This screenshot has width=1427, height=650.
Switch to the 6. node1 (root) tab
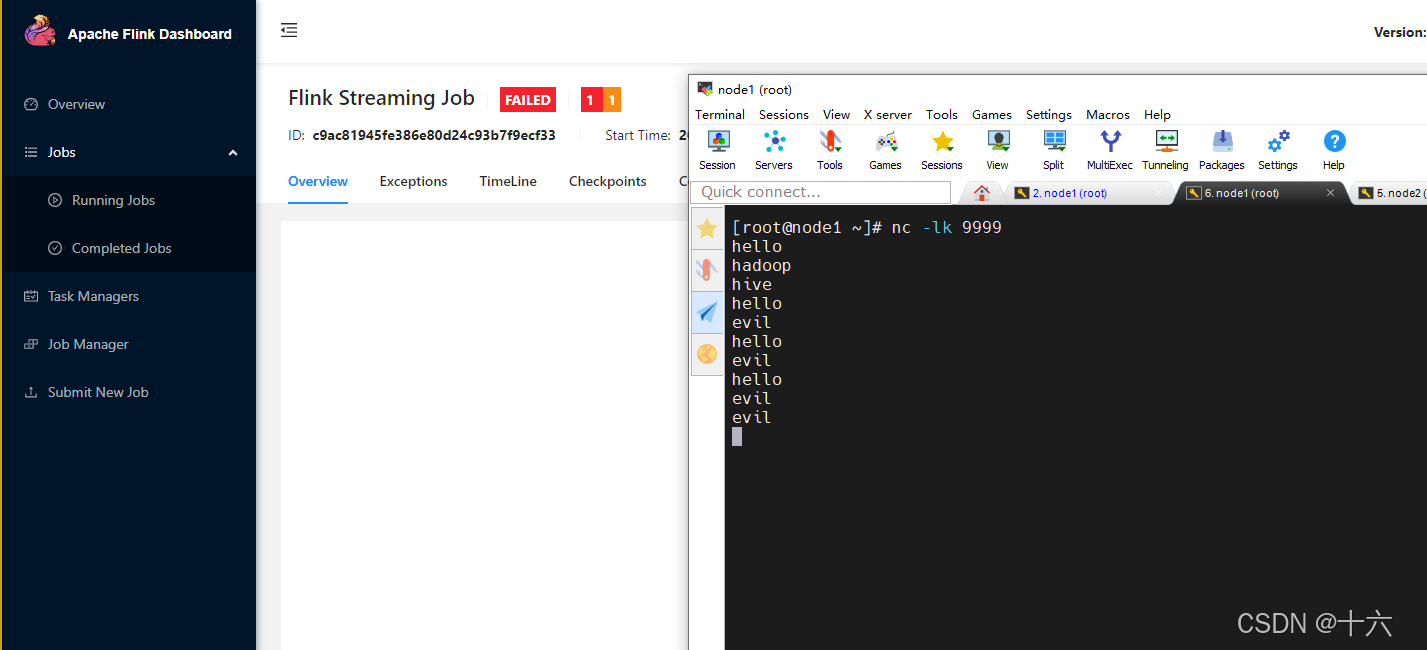point(1260,193)
